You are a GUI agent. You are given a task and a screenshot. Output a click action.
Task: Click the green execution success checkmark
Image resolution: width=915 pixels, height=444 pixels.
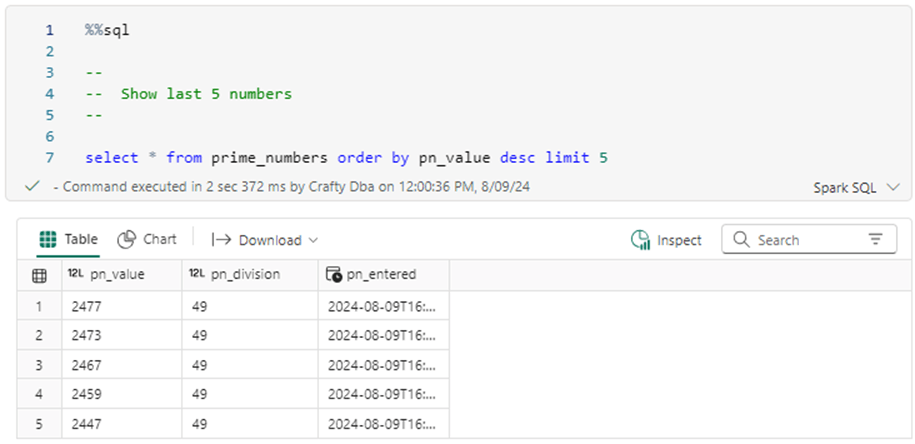33,186
